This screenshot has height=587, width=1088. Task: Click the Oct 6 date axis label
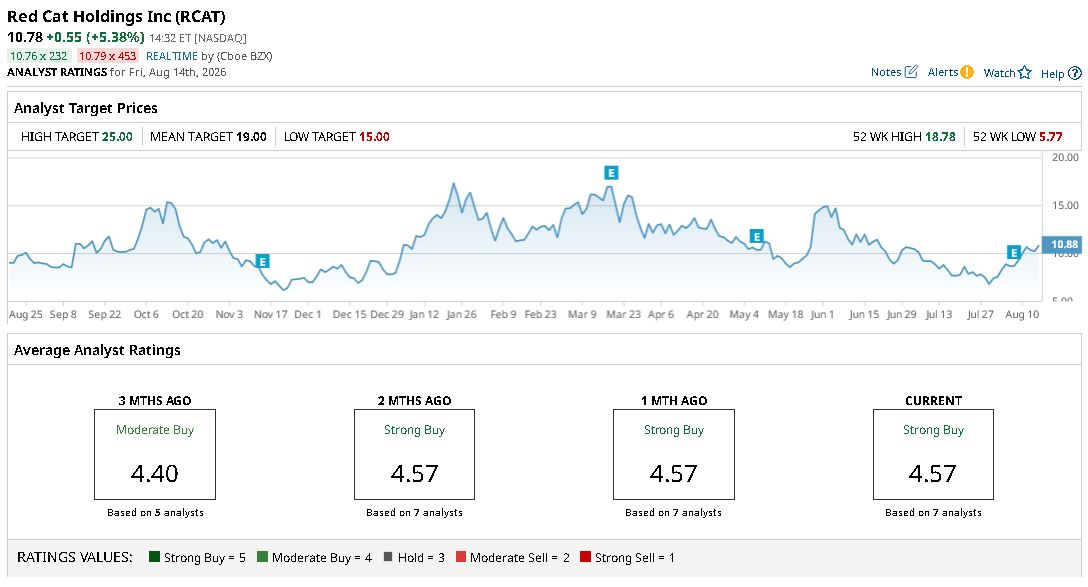[146, 314]
